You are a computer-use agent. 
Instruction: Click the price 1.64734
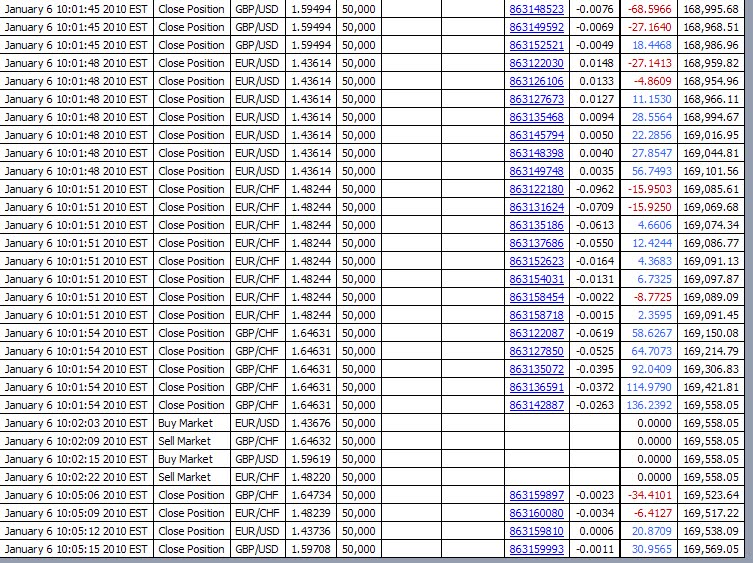(311, 495)
